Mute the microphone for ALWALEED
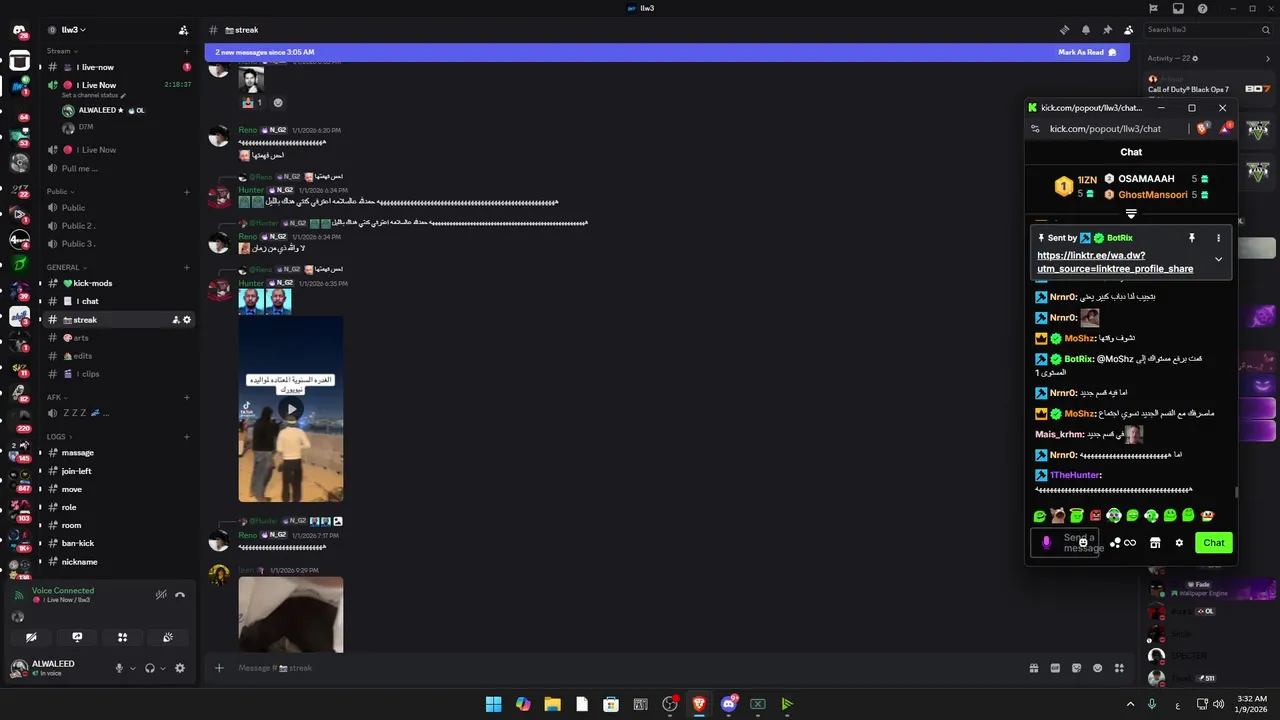The width and height of the screenshot is (1280, 720). click(x=119, y=668)
